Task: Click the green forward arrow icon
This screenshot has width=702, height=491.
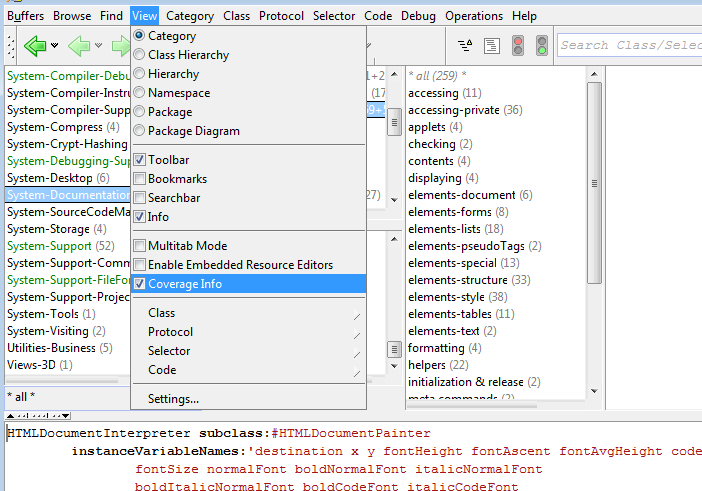Action: coord(121,45)
